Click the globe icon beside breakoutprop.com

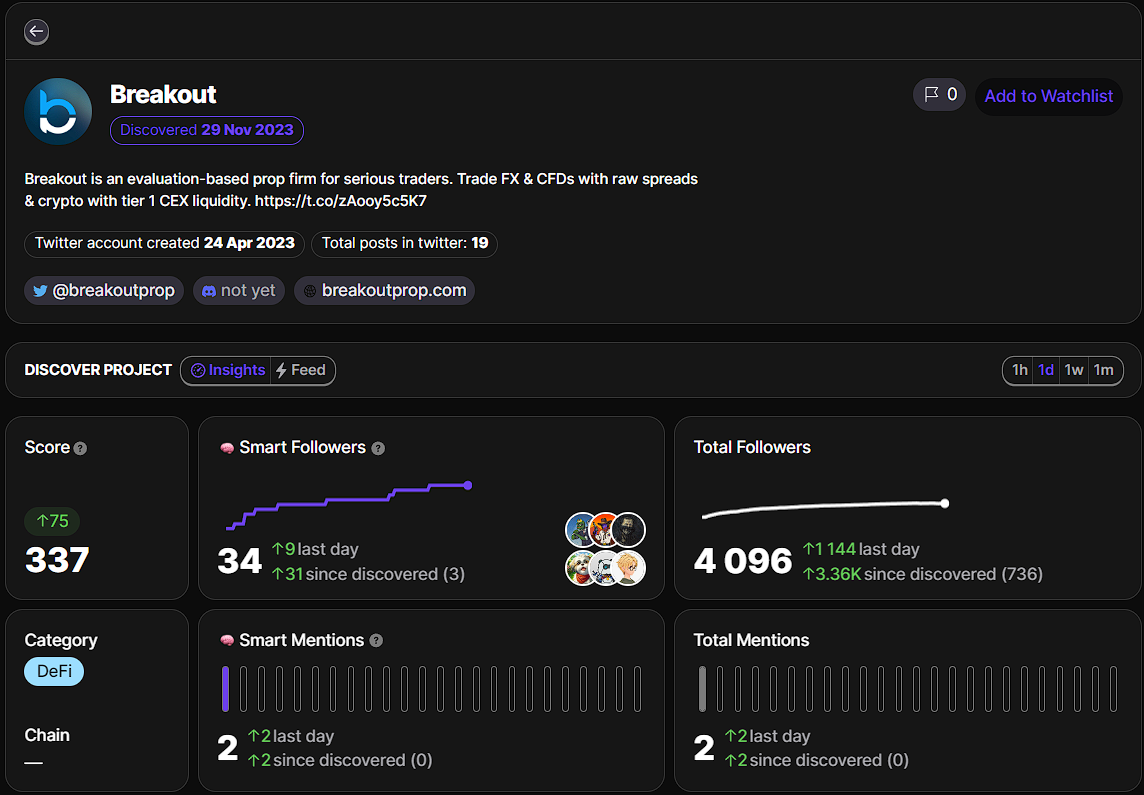[310, 291]
